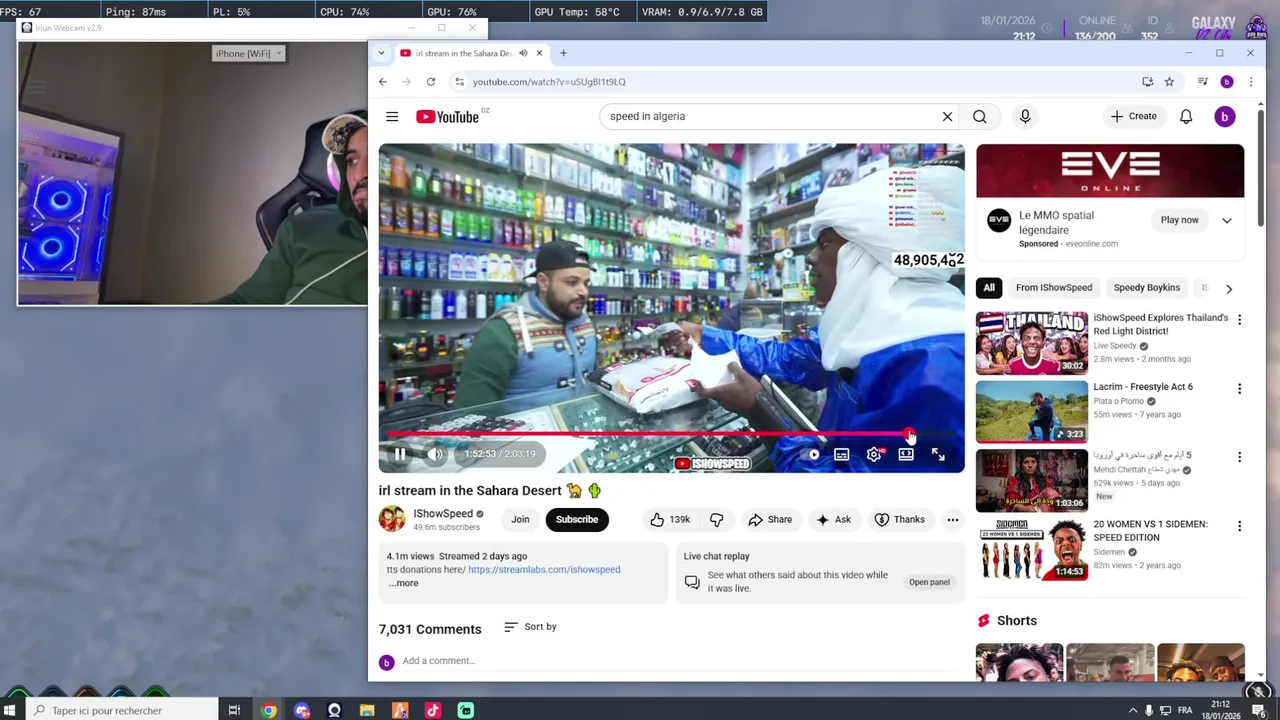This screenshot has height=720, width=1280.
Task: Open the streamlabs.com/ishowspeed link
Action: [x=544, y=570]
